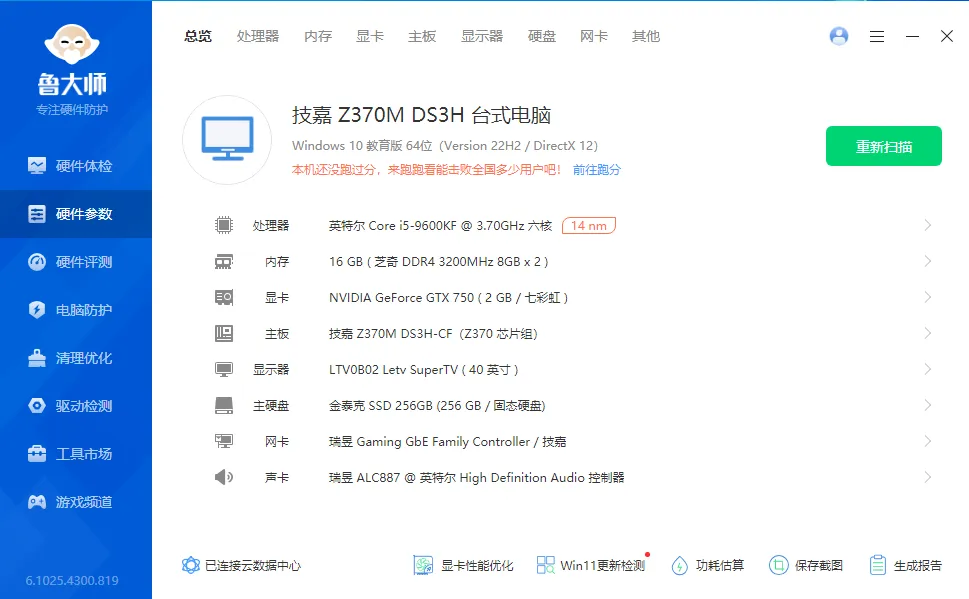This screenshot has height=599, width=969.
Task: Click the 网卡 network adapter icon
Action: pos(224,441)
